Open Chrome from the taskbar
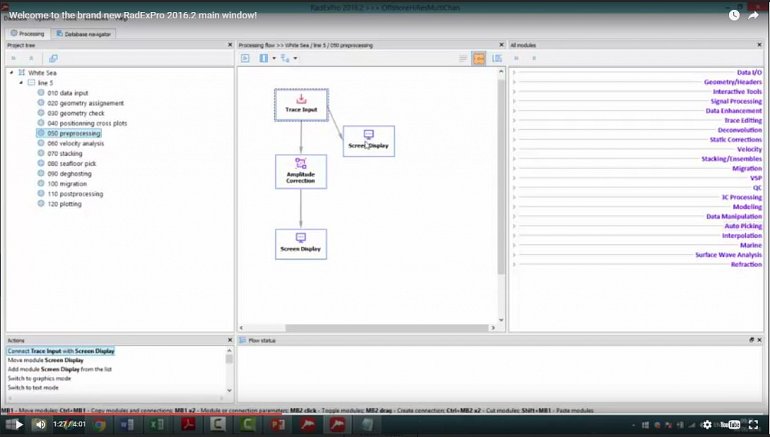 (100, 425)
